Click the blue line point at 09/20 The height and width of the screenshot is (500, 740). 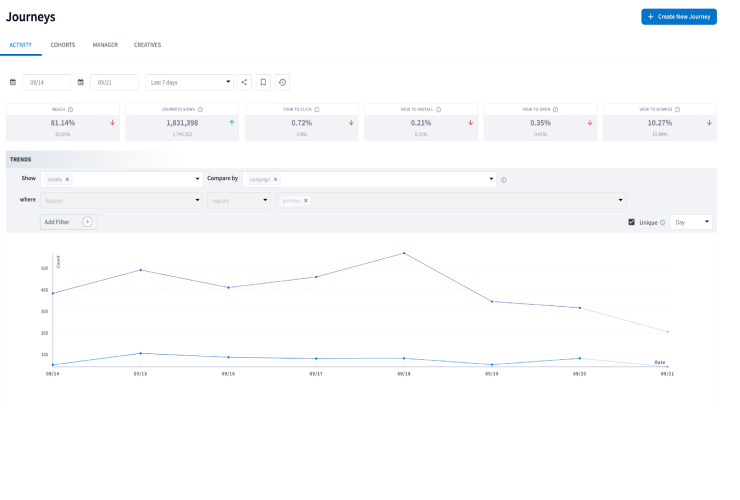580,358
